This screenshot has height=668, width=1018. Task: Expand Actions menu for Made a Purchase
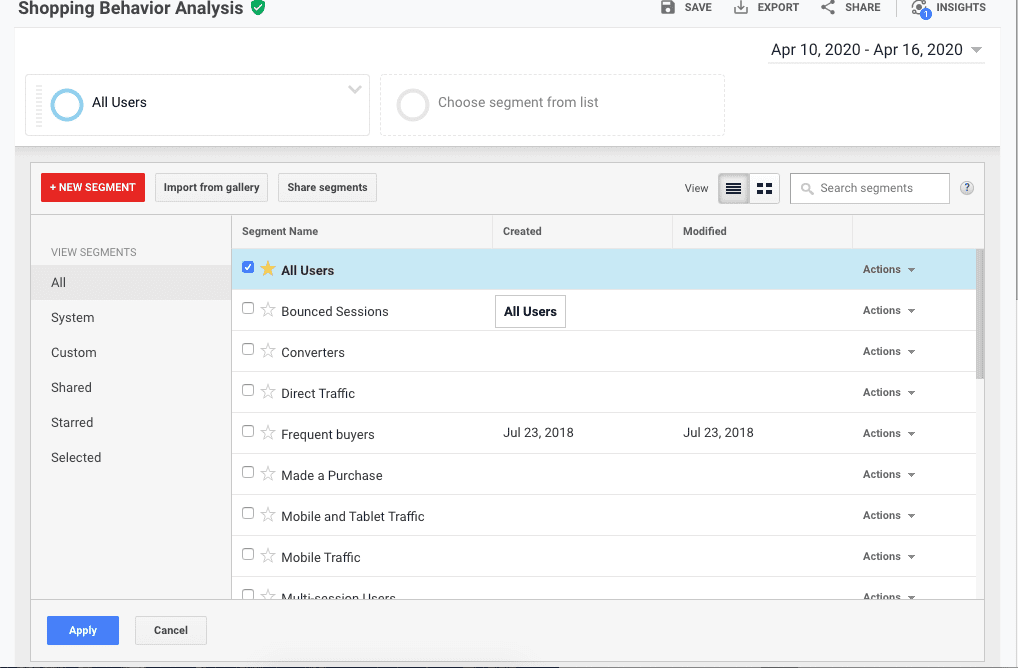888,475
